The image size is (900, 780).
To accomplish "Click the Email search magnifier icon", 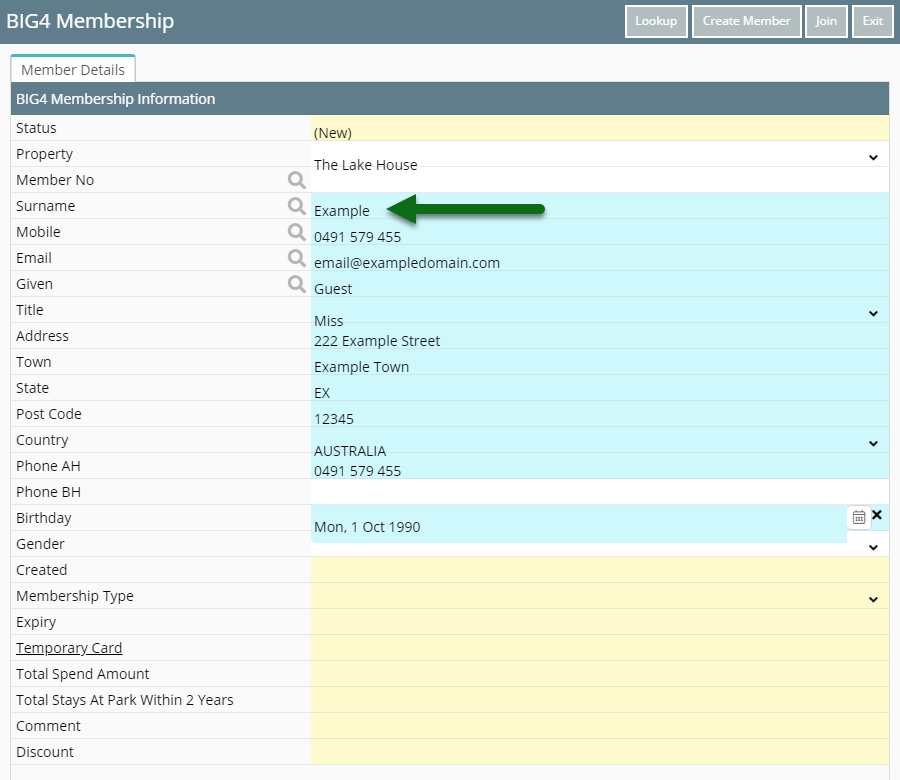I will pyautogui.click(x=296, y=258).
